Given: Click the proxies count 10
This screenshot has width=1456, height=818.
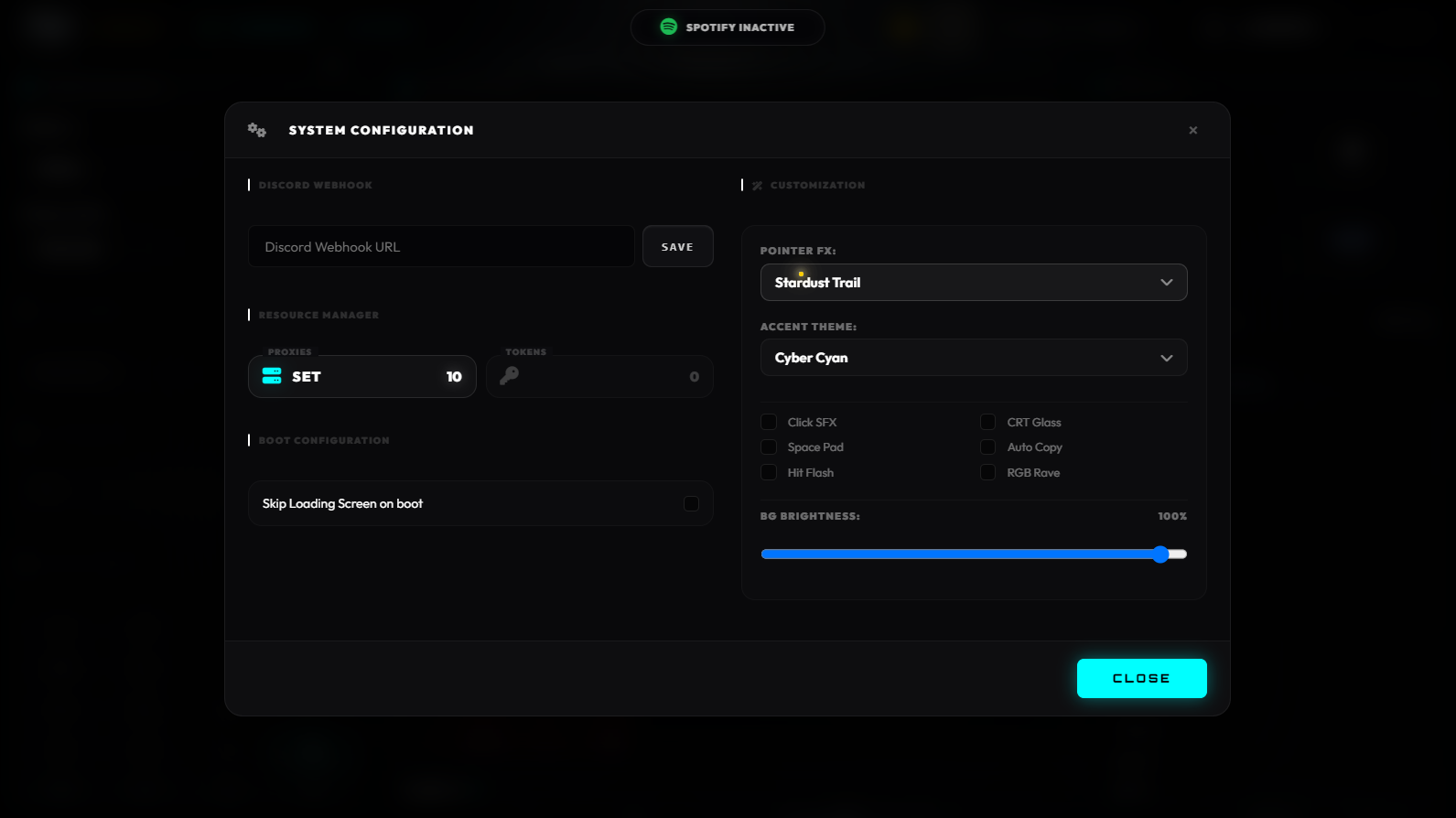Looking at the screenshot, I should click(454, 376).
